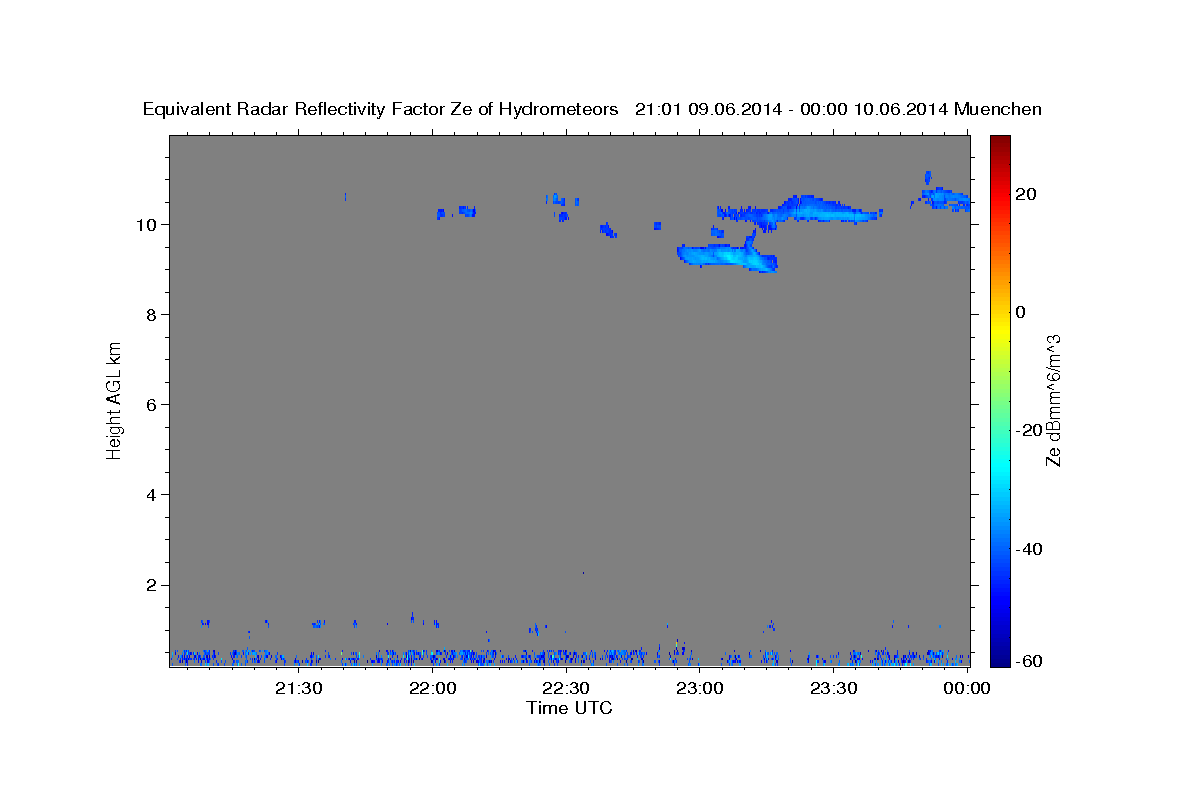The height and width of the screenshot is (800, 1200).
Task: Click the 23:00 time tick label
Action: click(700, 688)
